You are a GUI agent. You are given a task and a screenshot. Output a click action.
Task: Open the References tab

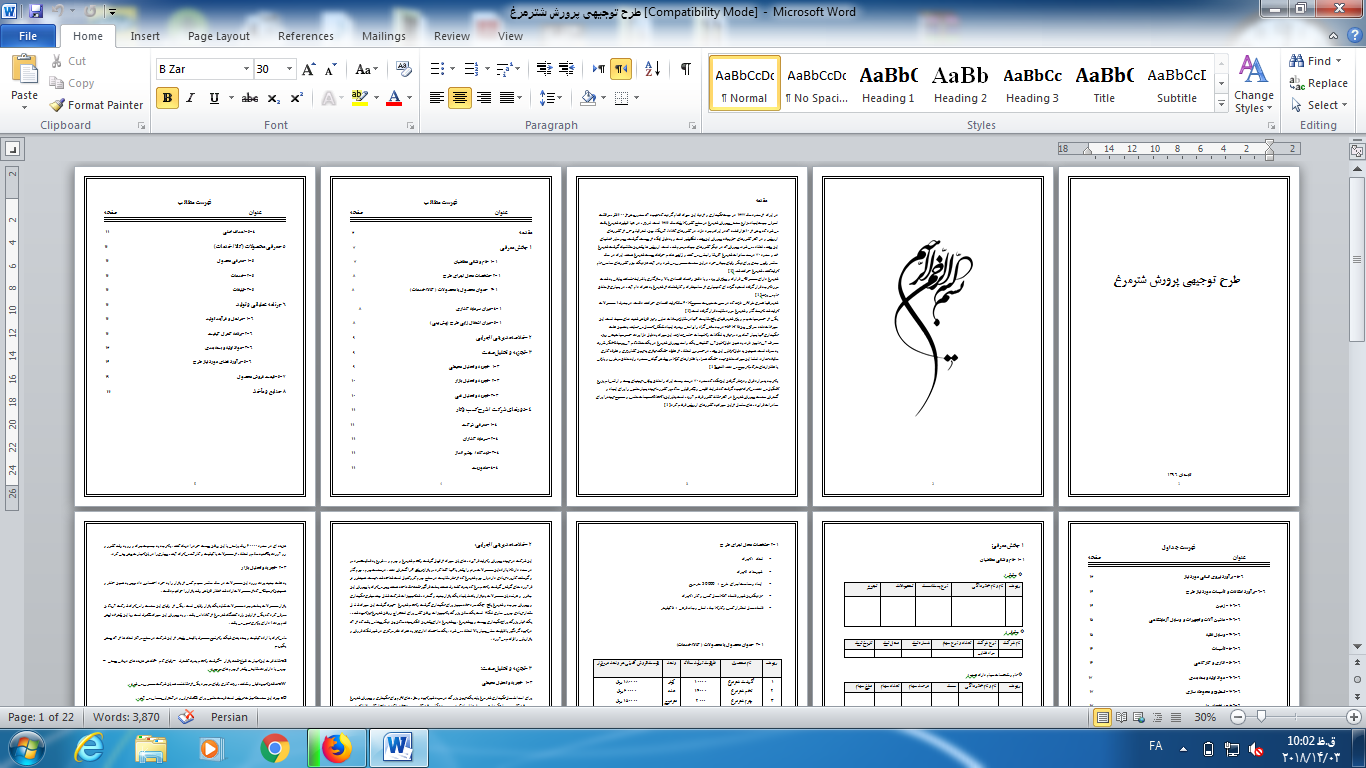point(306,36)
